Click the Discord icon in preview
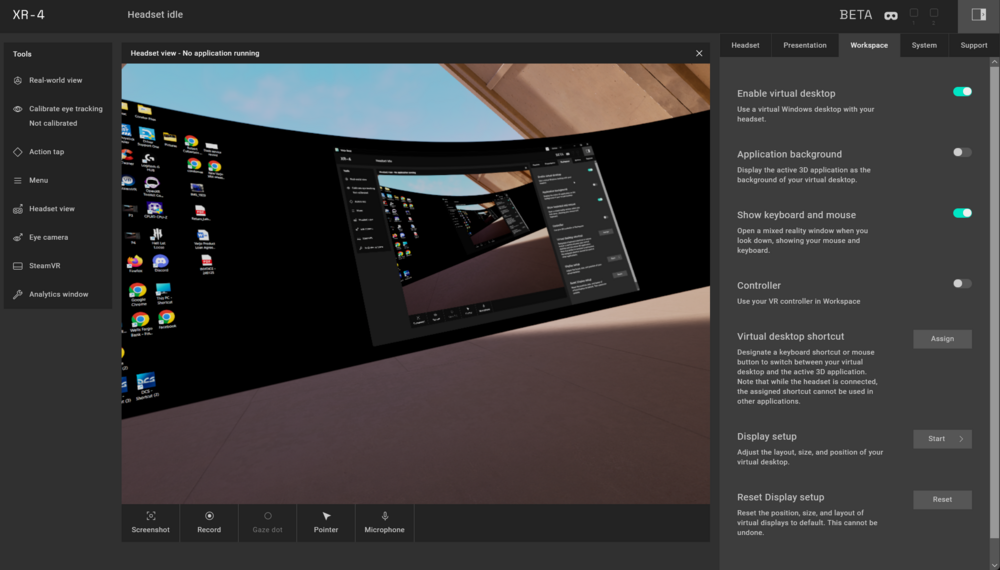 click(x=161, y=262)
